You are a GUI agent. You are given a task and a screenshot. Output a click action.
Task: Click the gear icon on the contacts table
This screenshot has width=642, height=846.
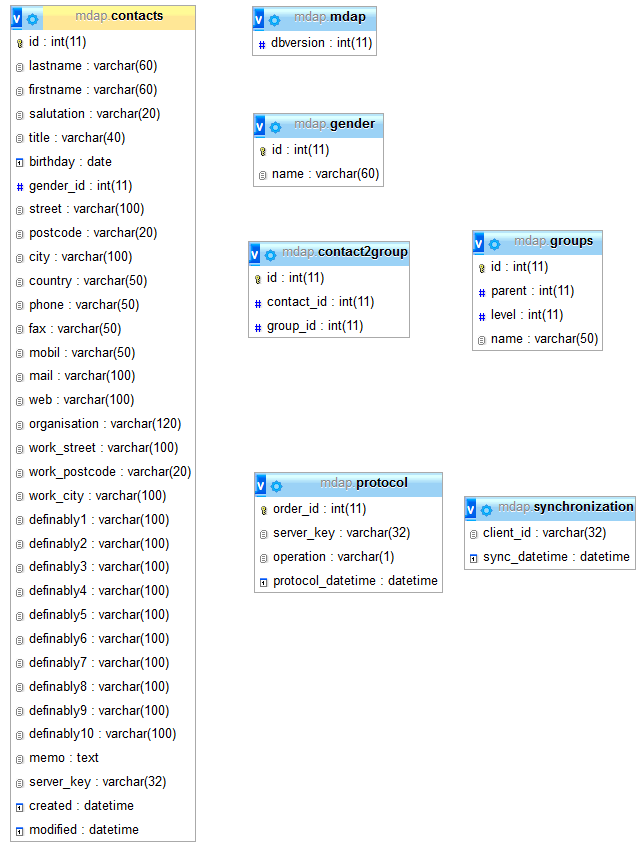coord(33,19)
